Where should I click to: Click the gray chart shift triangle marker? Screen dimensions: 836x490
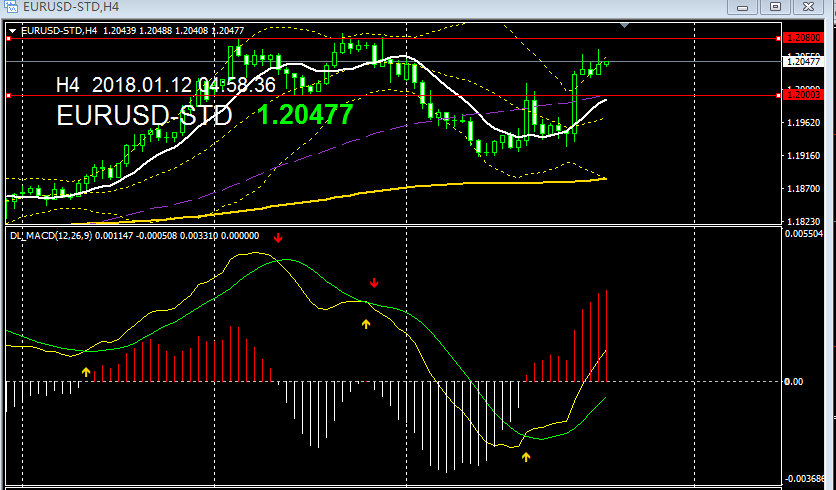click(626, 23)
